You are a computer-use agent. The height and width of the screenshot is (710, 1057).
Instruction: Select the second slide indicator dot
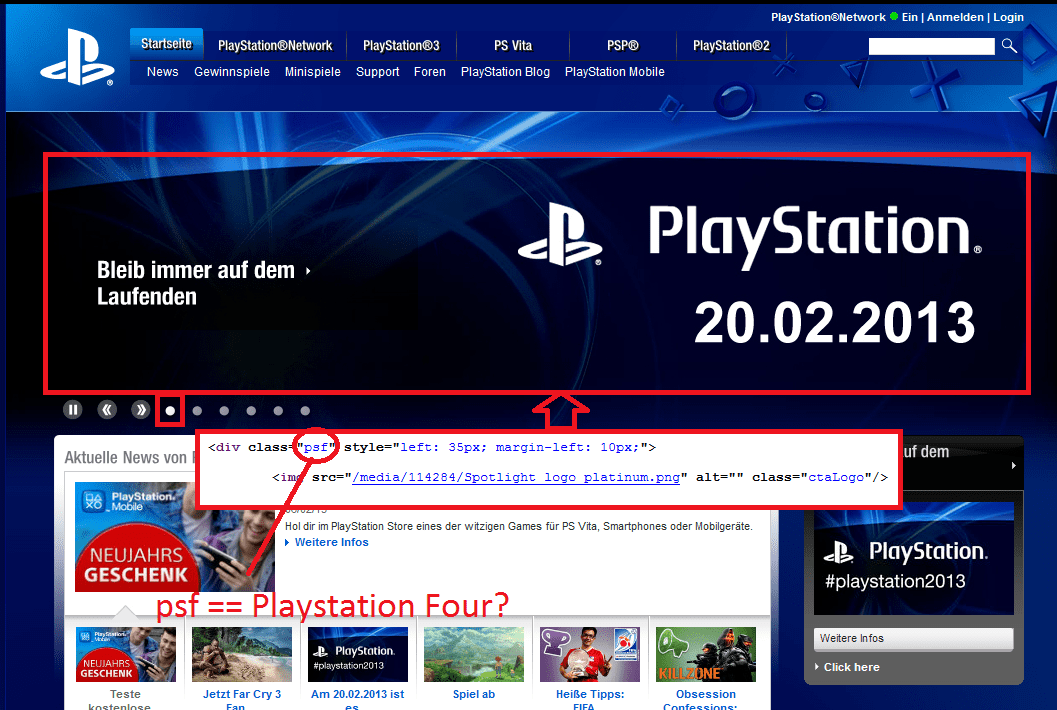[197, 411]
